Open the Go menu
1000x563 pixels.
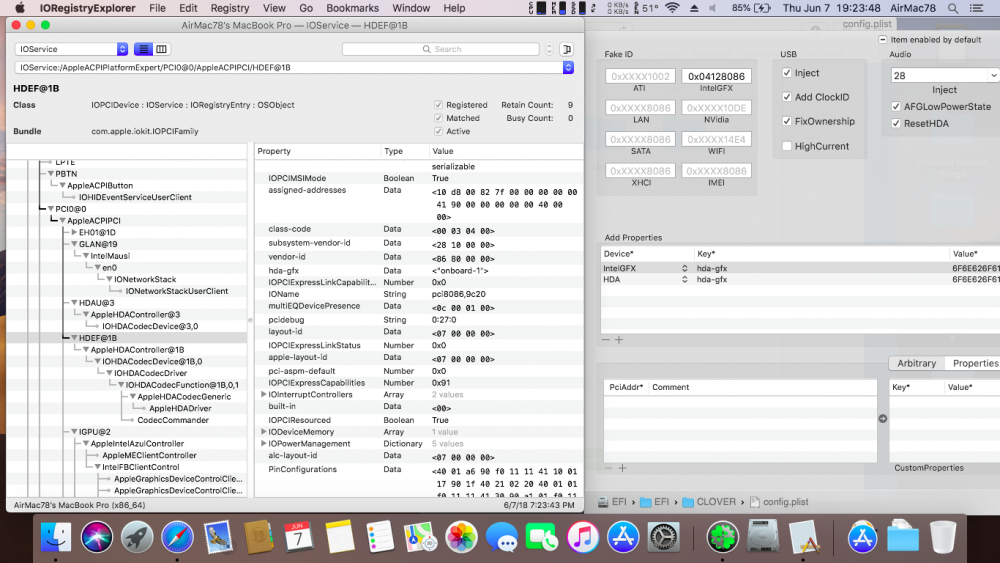pos(306,8)
